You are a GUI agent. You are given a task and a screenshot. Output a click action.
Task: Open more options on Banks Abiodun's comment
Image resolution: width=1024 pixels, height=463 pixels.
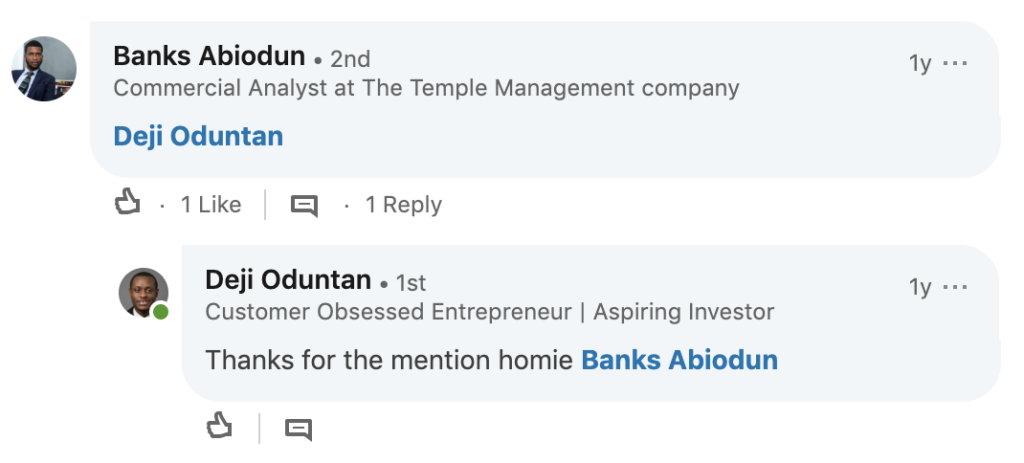[956, 63]
